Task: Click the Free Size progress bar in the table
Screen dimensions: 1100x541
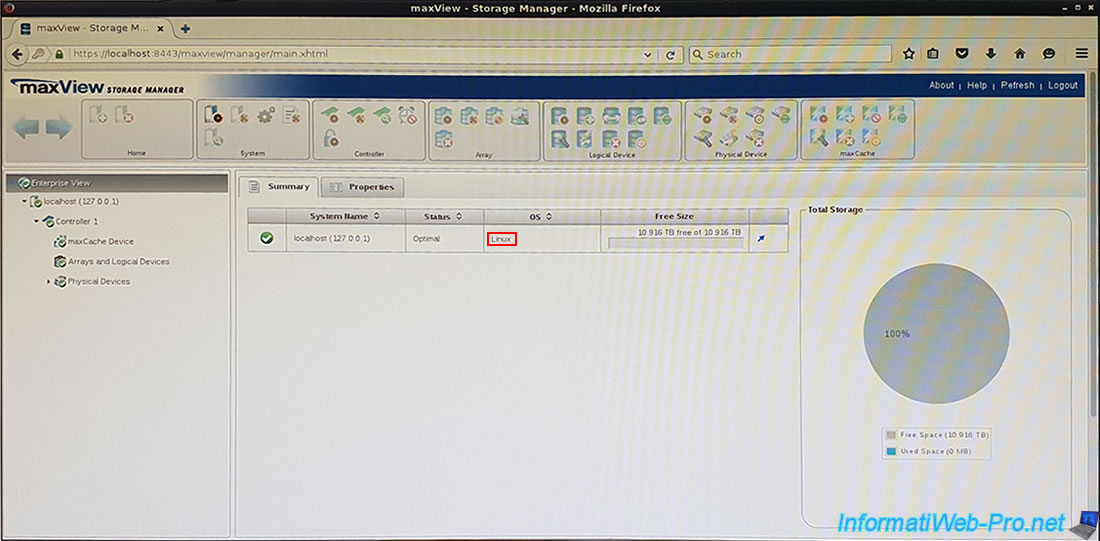Action: click(676, 243)
